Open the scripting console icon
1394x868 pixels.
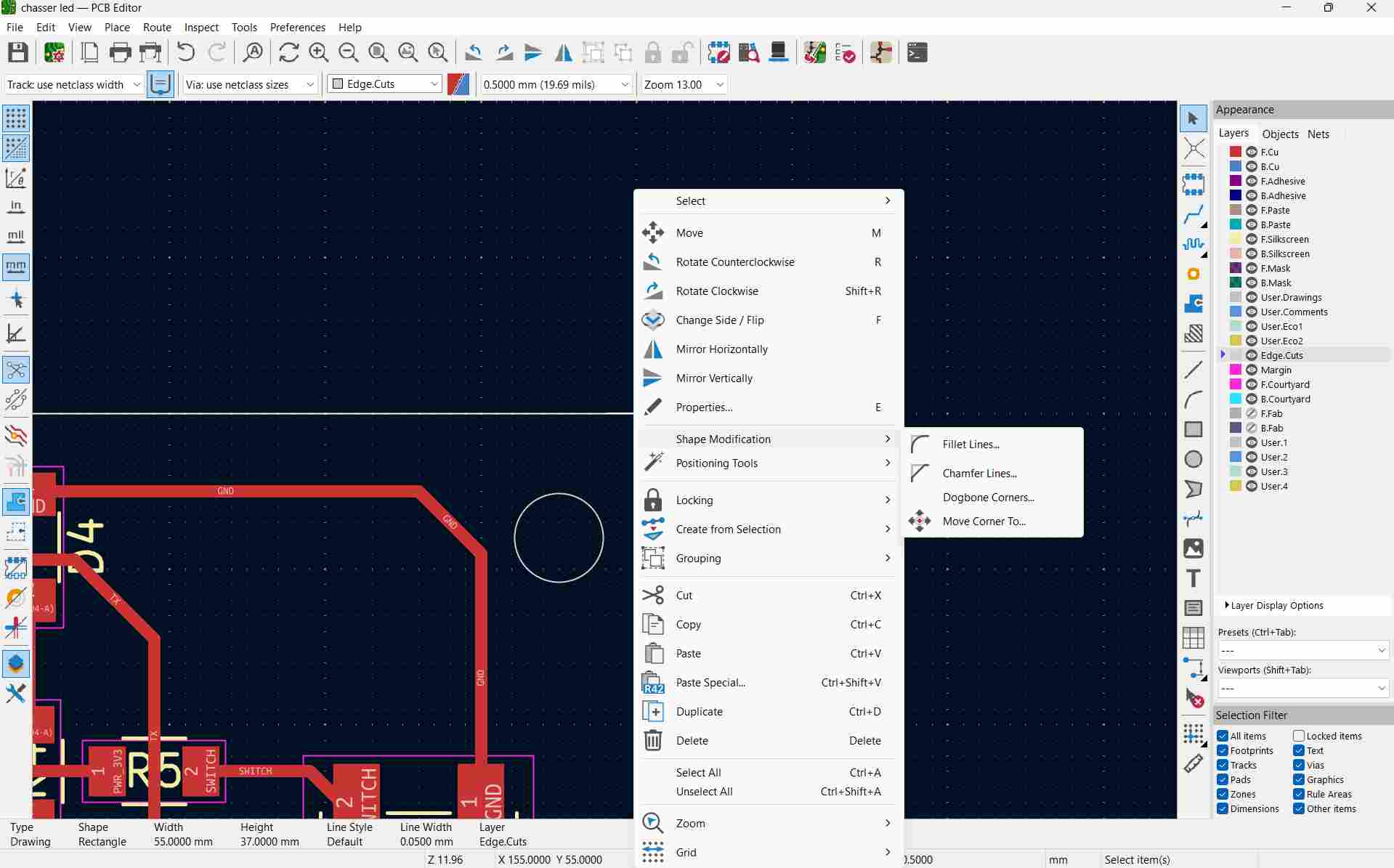[917, 52]
